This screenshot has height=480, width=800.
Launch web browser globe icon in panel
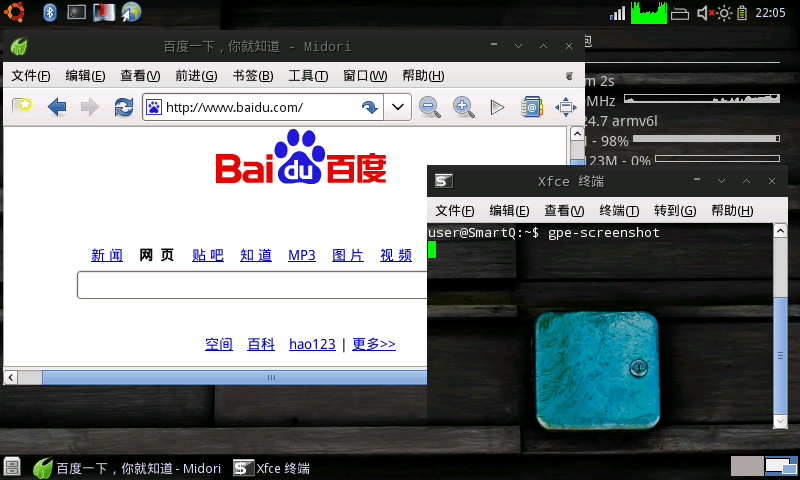tap(131, 12)
